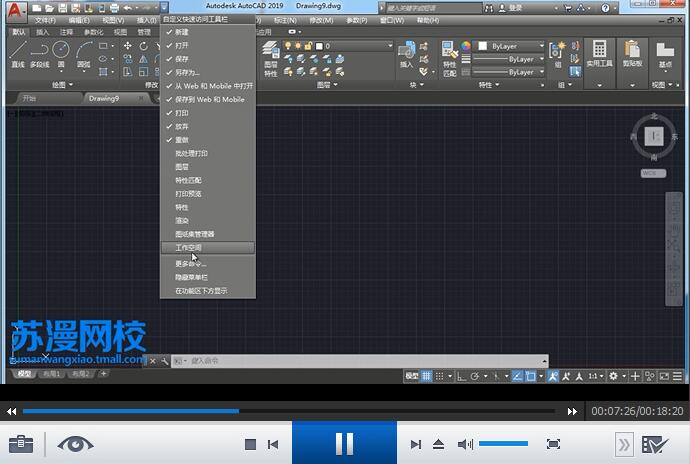Uncheck 打印 in quick access menu
The height and width of the screenshot is (464, 690).
pos(208,113)
